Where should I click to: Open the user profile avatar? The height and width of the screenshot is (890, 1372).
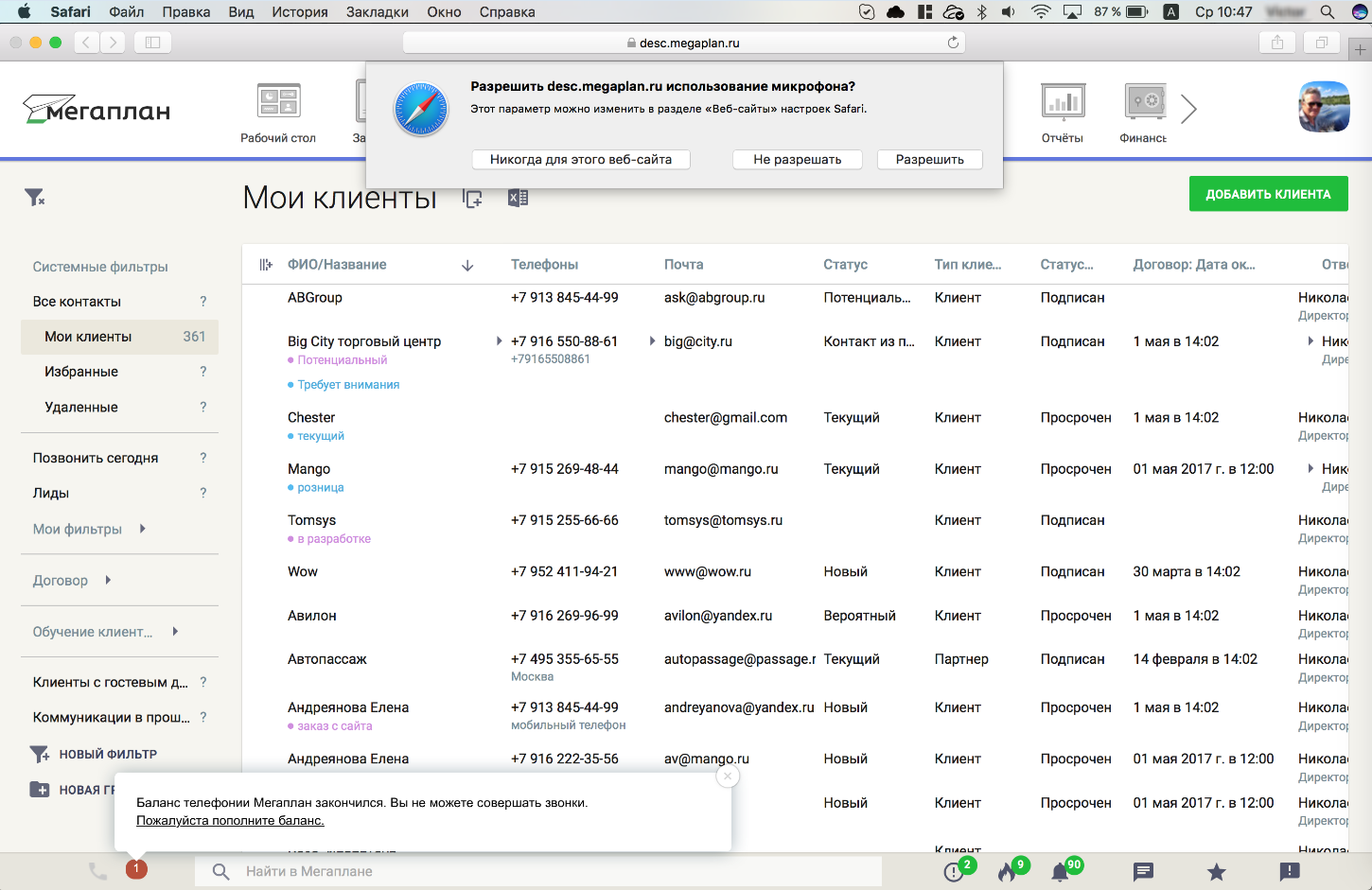(x=1324, y=107)
